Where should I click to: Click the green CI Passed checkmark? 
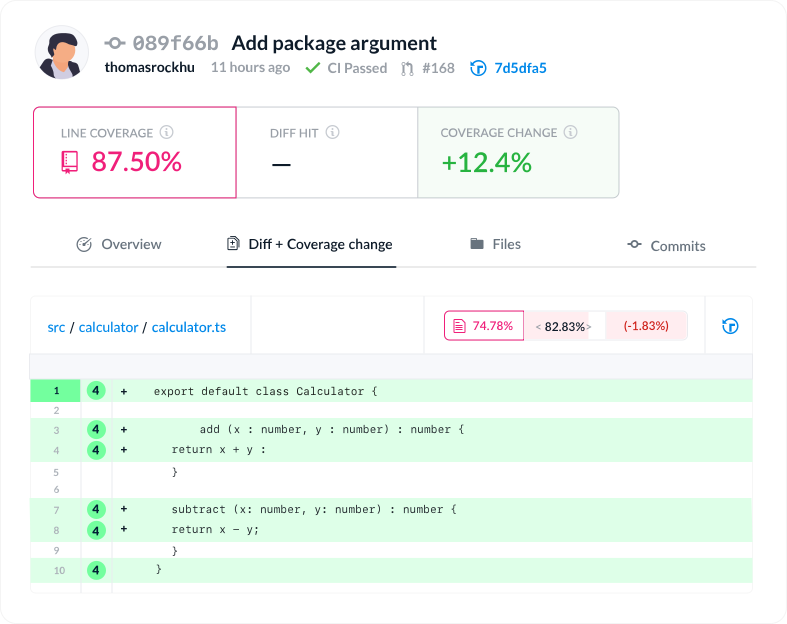313,67
